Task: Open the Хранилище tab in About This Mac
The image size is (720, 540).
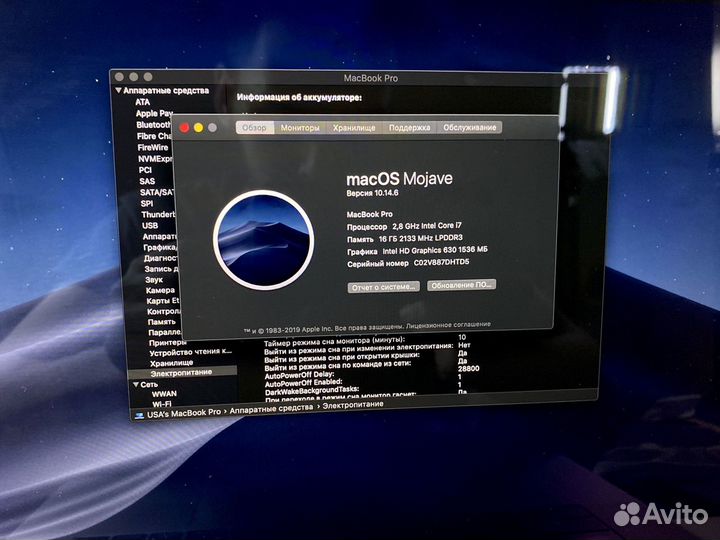Action: 354,128
